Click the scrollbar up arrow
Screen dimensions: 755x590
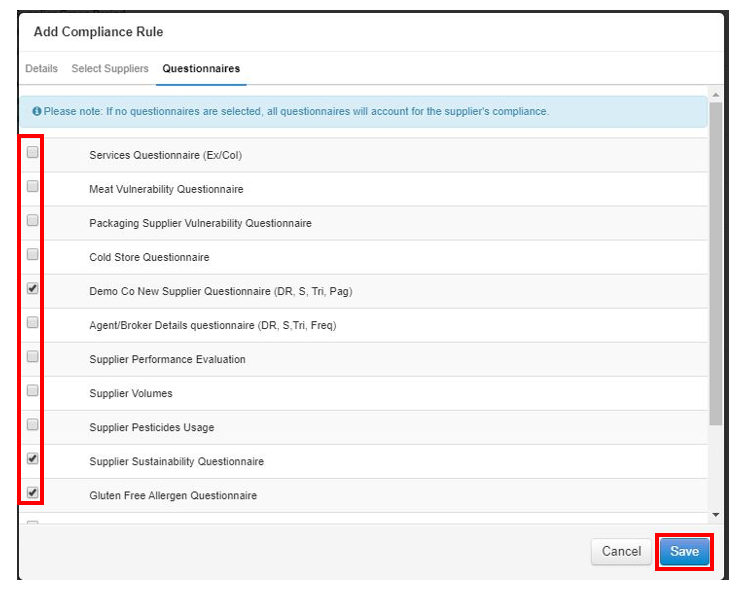716,95
